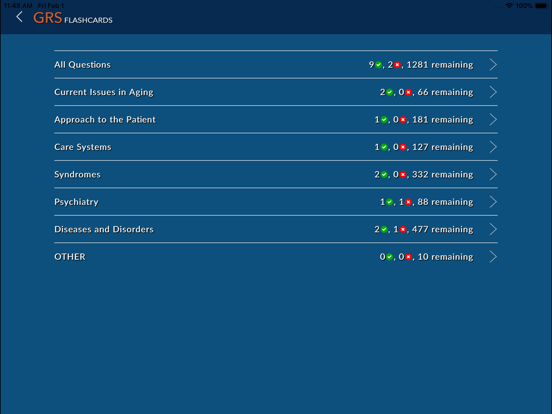Open Approach to the Patient chevron
This screenshot has width=552, height=414.
(493, 119)
